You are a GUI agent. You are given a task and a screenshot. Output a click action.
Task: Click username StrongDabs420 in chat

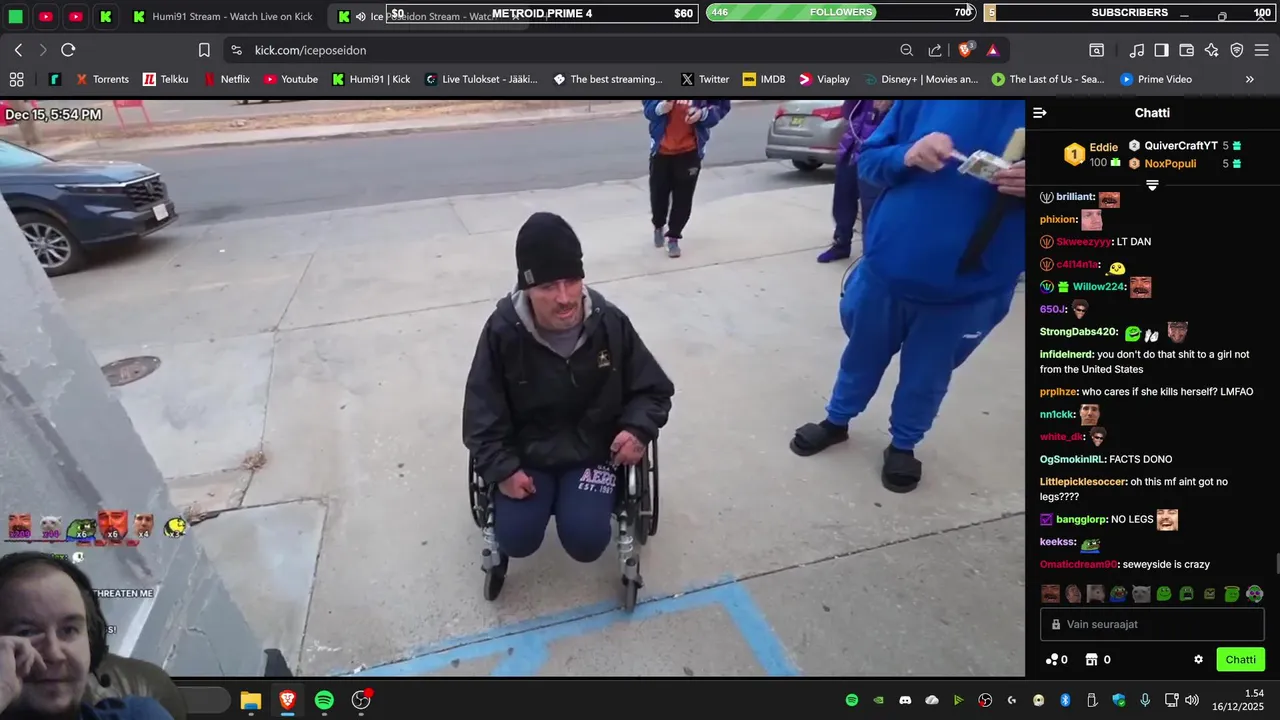(x=1078, y=332)
